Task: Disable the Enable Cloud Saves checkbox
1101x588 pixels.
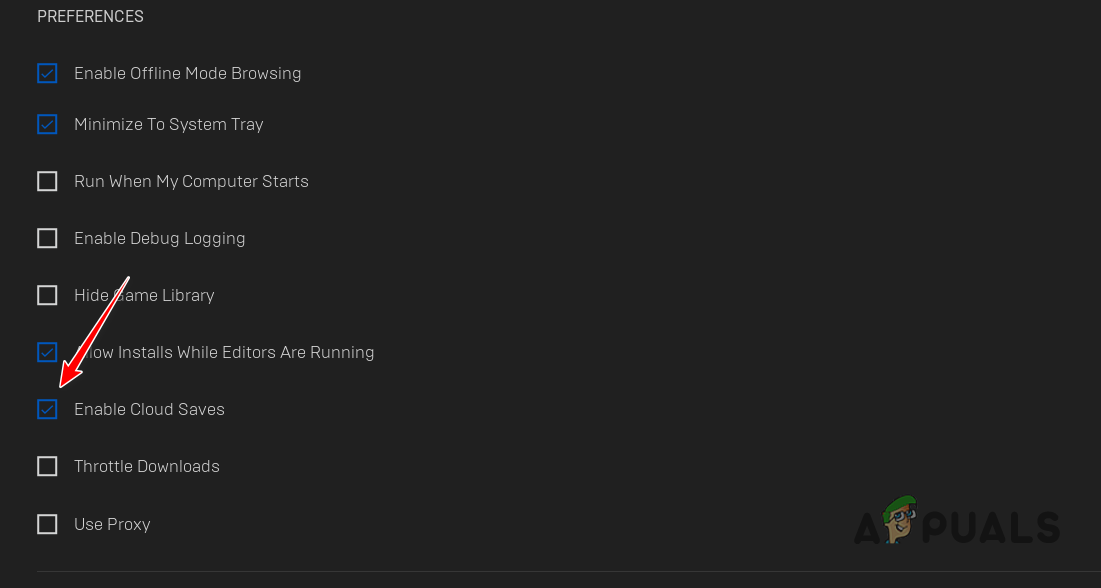Action: 47,409
